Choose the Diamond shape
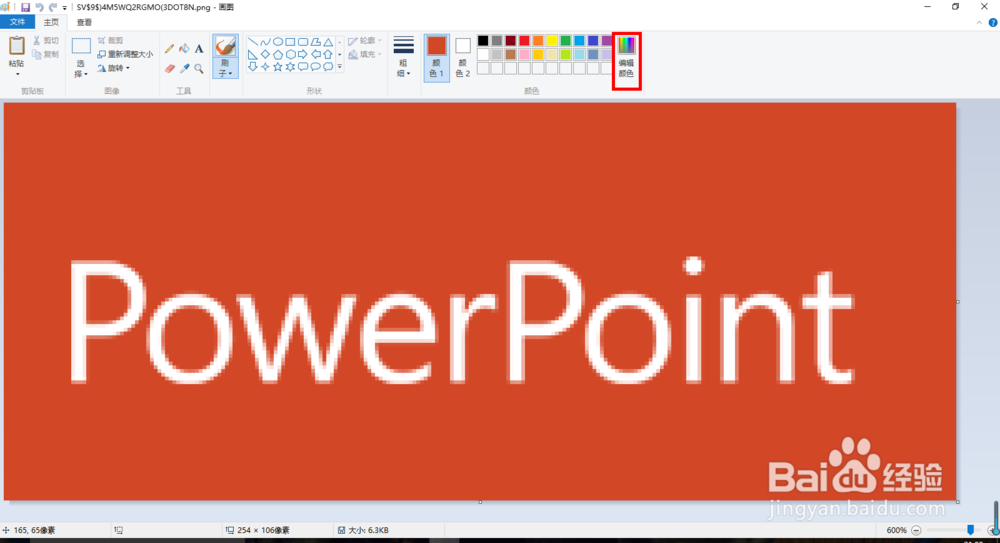The height and width of the screenshot is (543, 1000). click(x=265, y=54)
